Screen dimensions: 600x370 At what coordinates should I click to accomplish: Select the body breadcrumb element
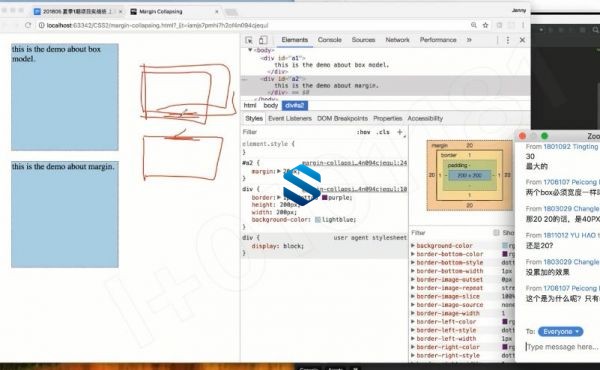270,105
